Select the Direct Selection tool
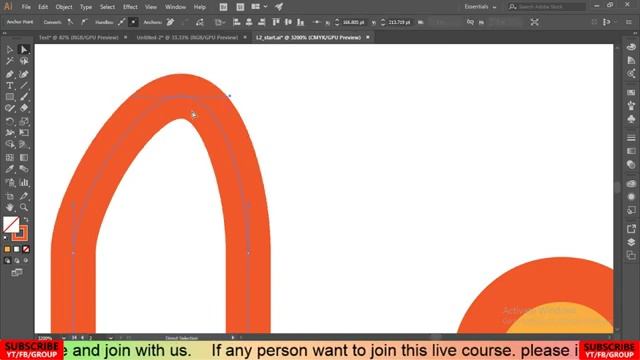640x360 pixels. coord(24,50)
